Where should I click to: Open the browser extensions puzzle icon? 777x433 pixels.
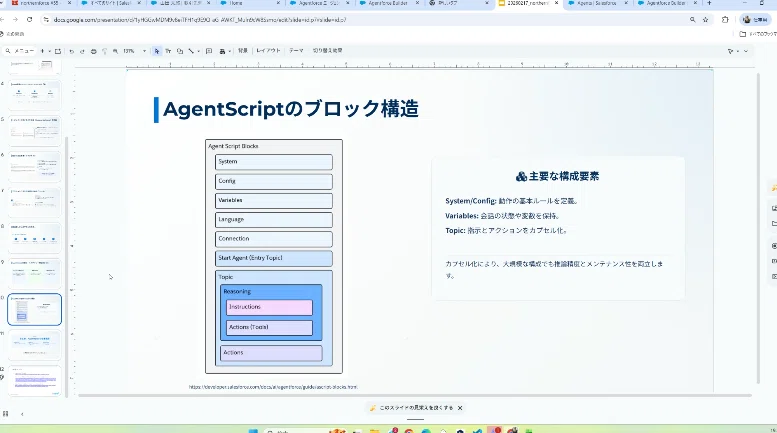[x=725, y=20]
